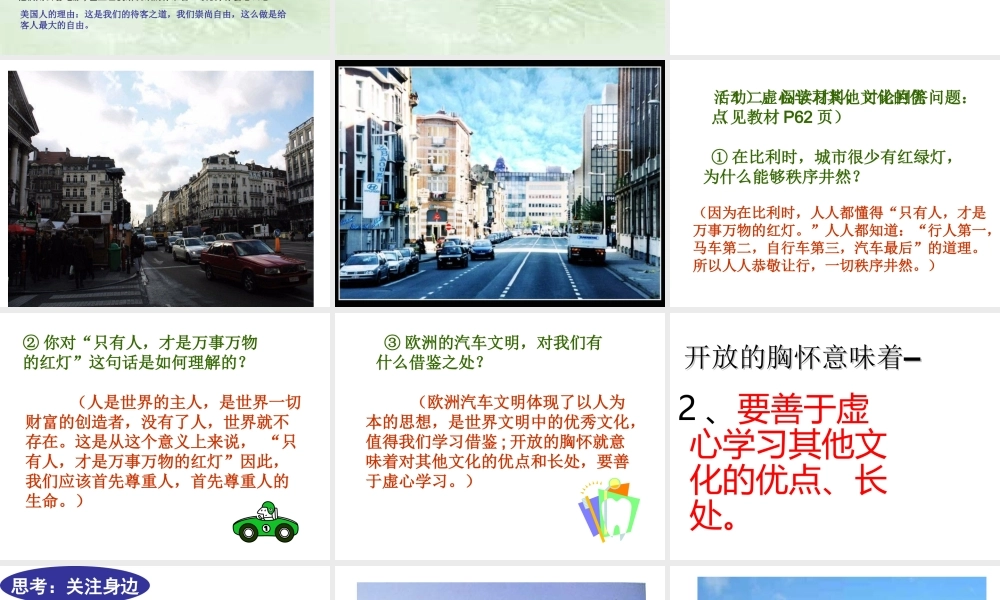Click the red text 要善于虚
Image resolution: width=1000 pixels, height=600 pixels.
(802, 409)
